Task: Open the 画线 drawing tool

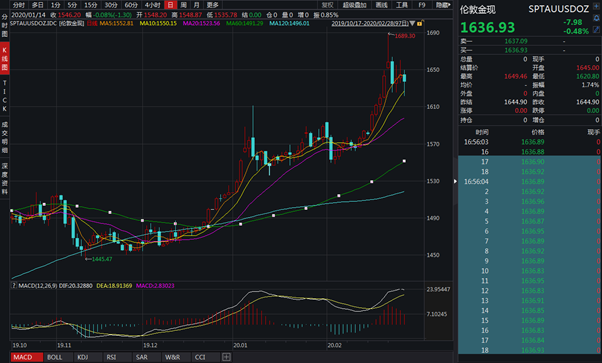Action: [x=381, y=5]
